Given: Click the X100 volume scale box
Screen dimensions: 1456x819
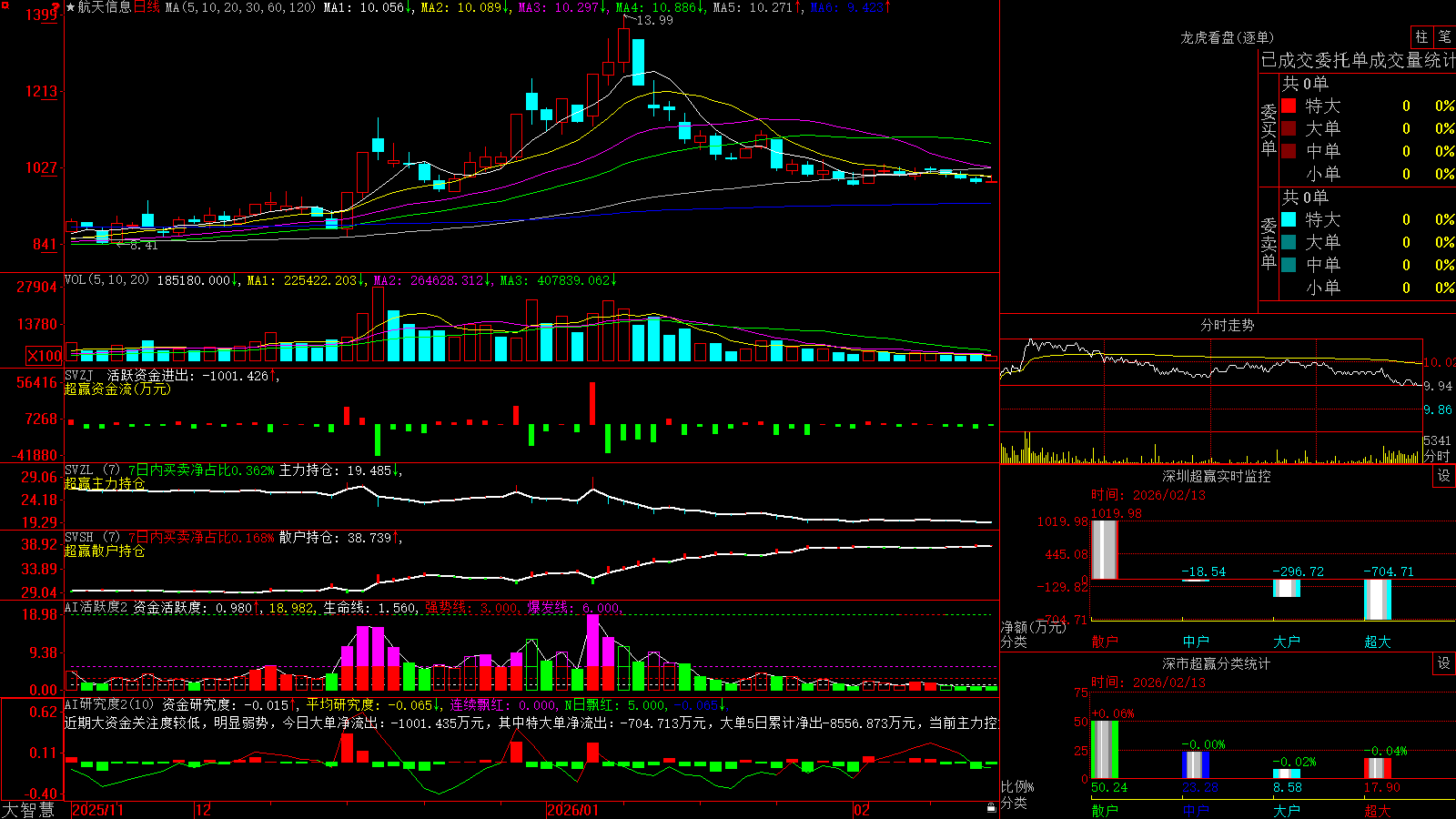Looking at the screenshot, I should pyautogui.click(x=44, y=356).
